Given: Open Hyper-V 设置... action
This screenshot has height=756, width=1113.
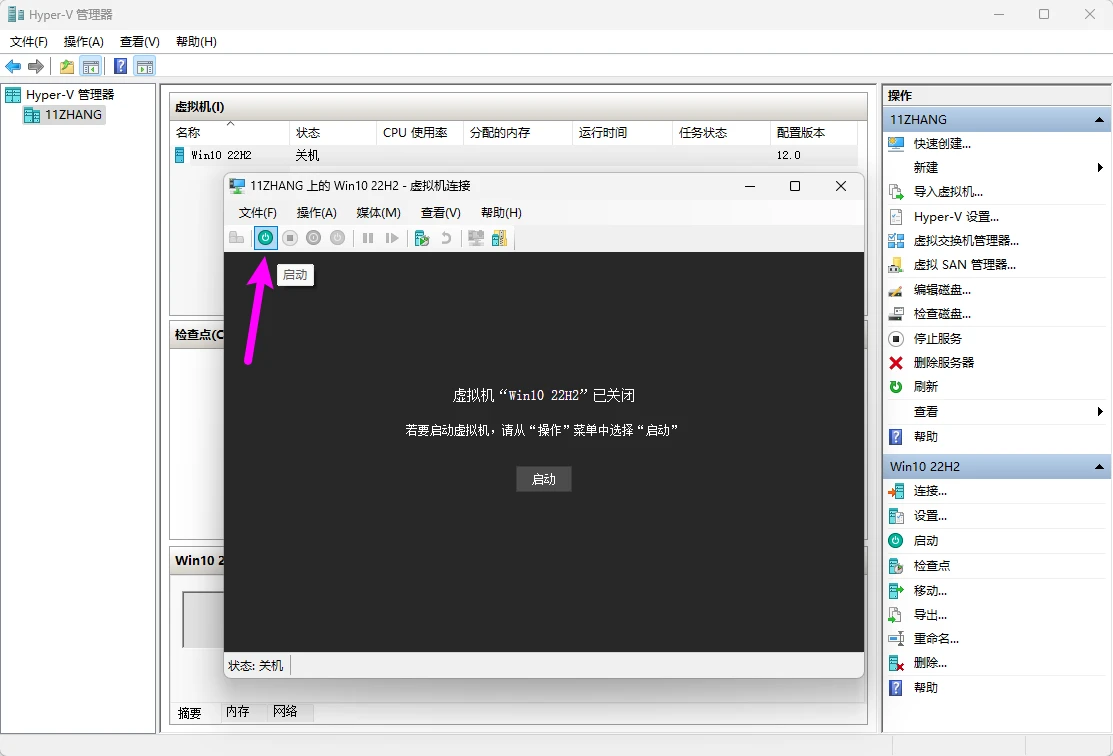Looking at the screenshot, I should [955, 217].
